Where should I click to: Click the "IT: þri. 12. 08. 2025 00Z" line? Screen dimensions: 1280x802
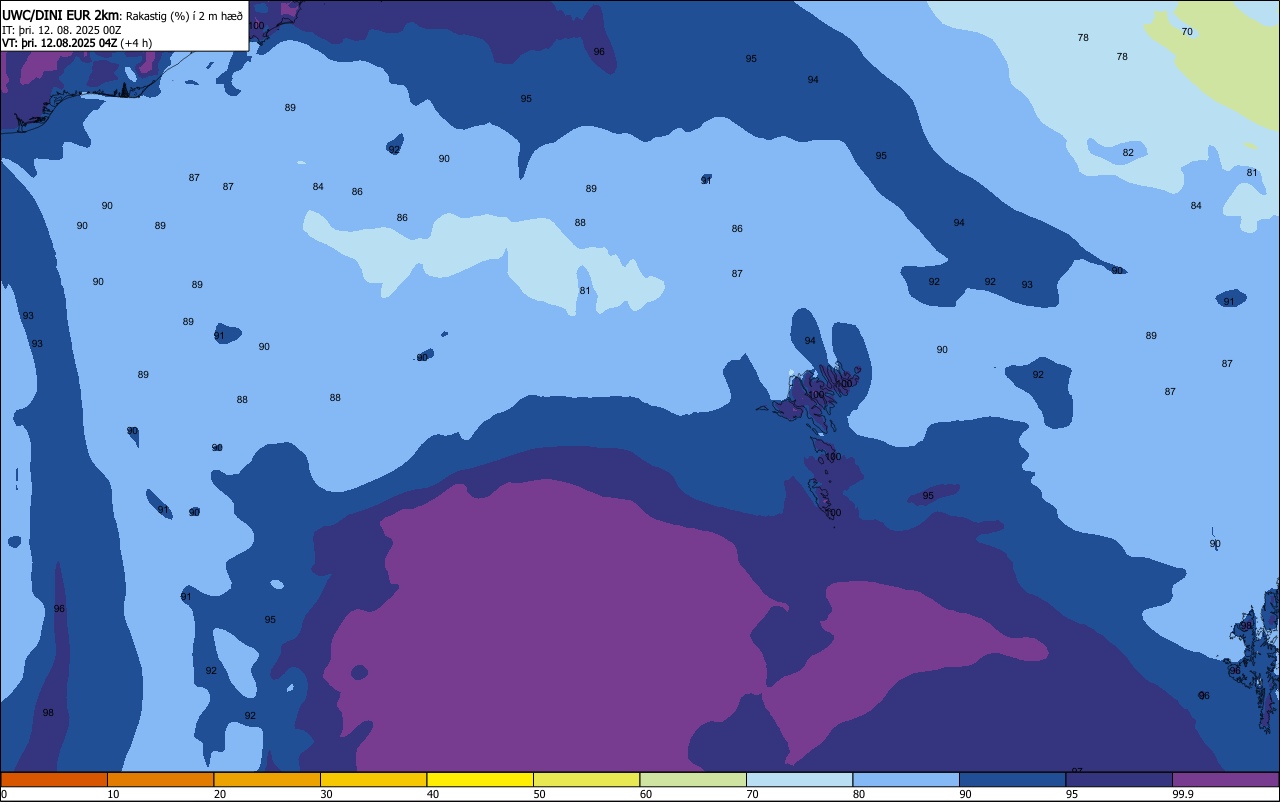point(62,30)
